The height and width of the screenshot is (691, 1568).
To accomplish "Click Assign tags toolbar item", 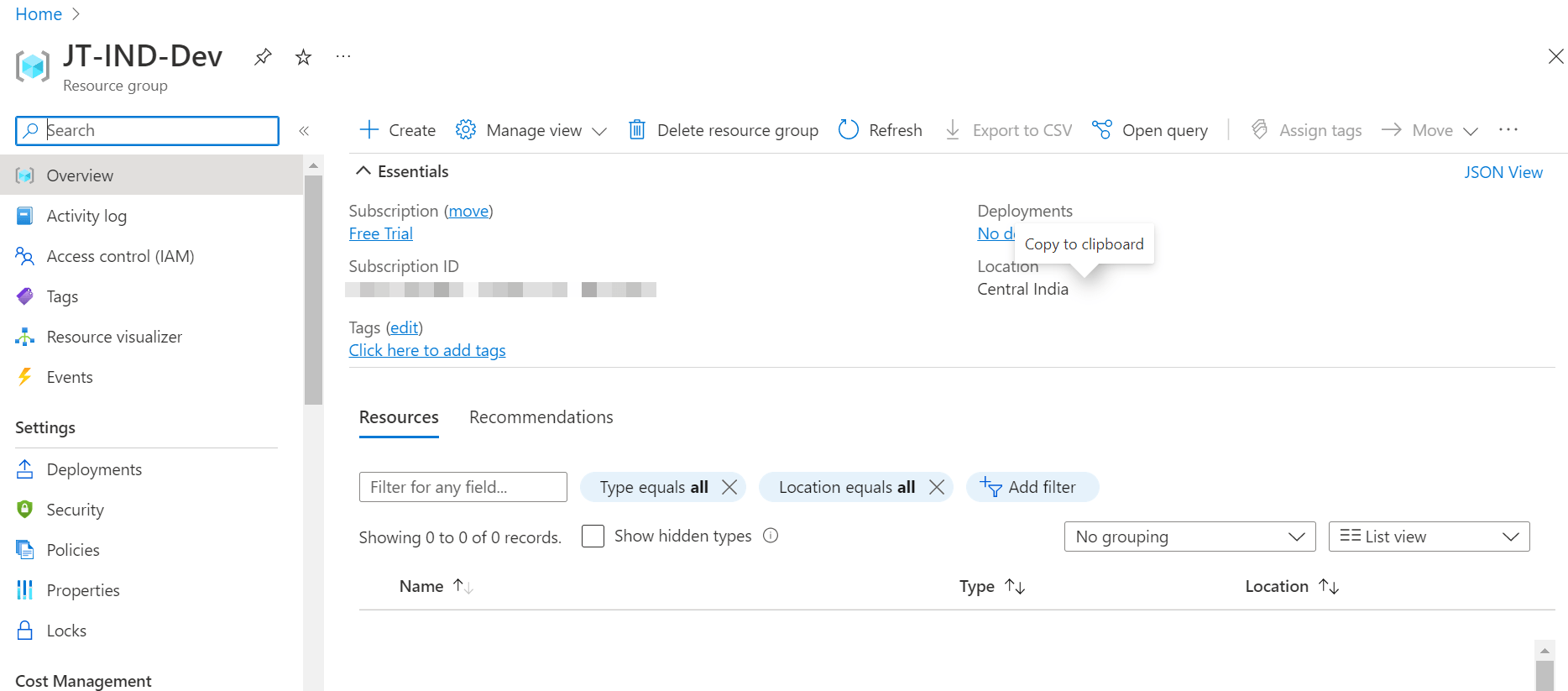I will (1306, 130).
